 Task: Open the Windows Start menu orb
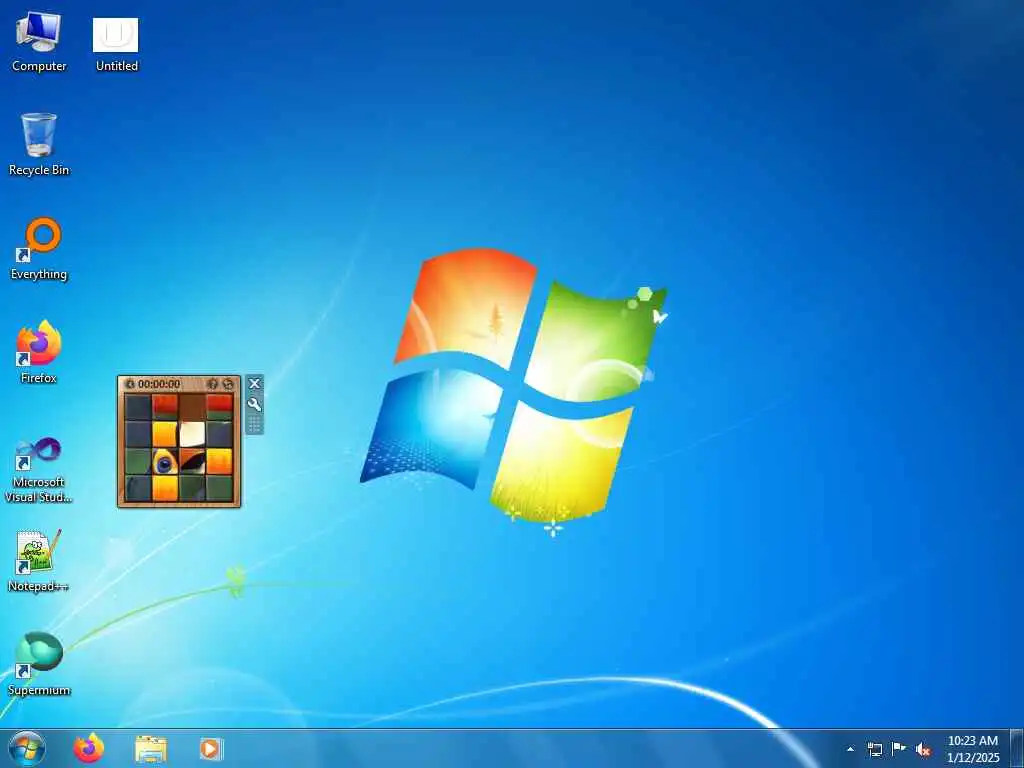click(x=26, y=748)
